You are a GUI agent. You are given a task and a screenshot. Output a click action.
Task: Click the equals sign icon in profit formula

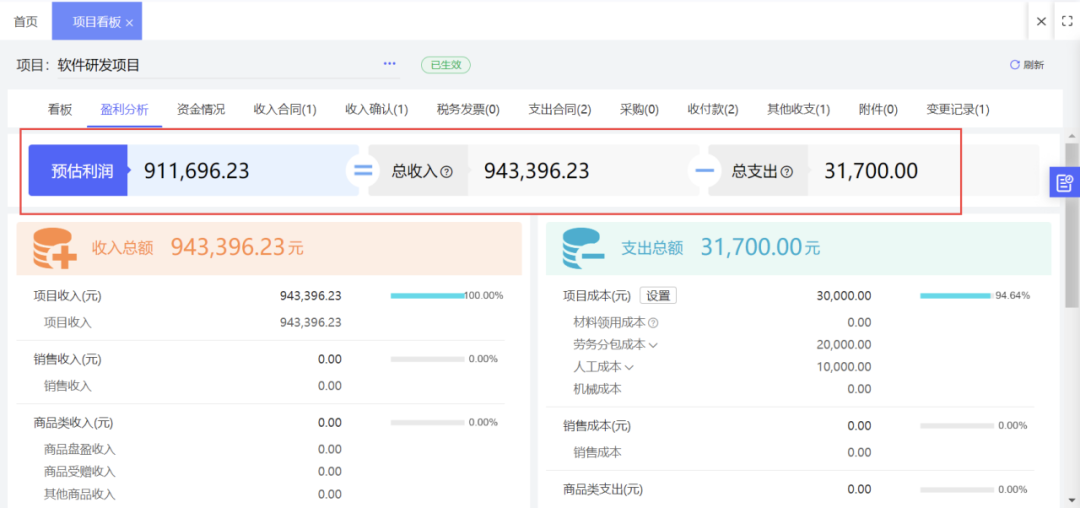(362, 171)
